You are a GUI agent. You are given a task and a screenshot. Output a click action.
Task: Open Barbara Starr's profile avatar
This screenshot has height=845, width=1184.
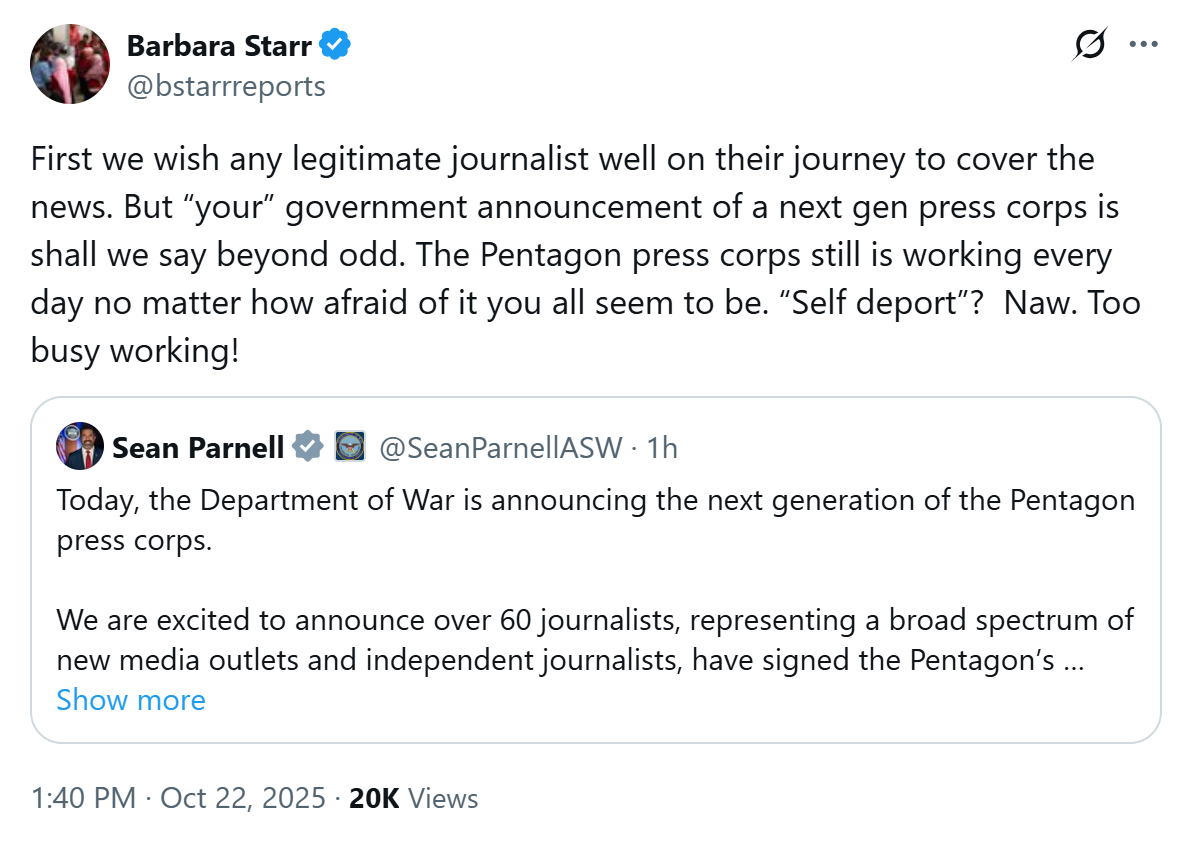[70, 65]
